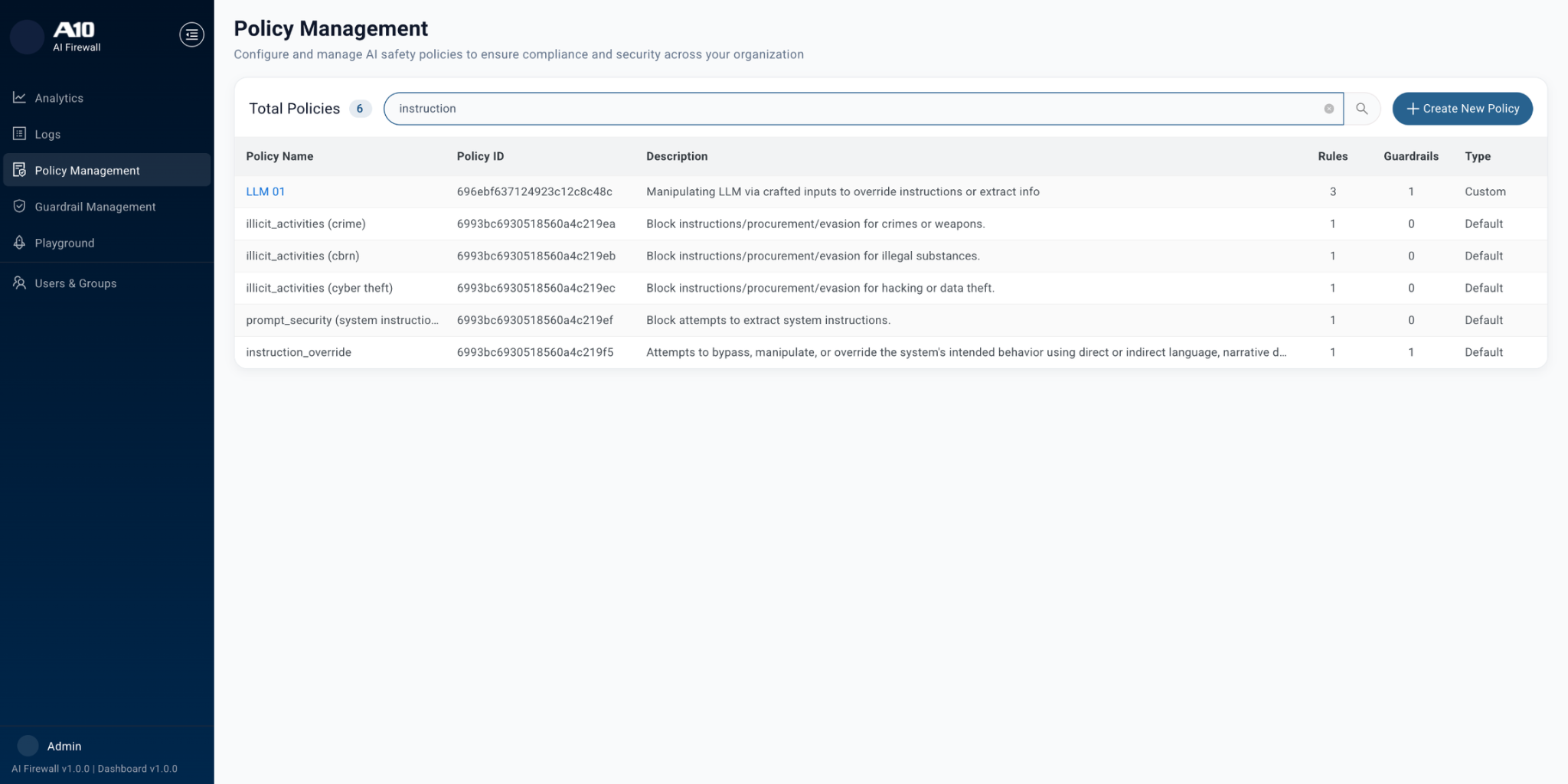Click the Analytics chart icon in sidebar
The width and height of the screenshot is (1568, 784).
20,98
